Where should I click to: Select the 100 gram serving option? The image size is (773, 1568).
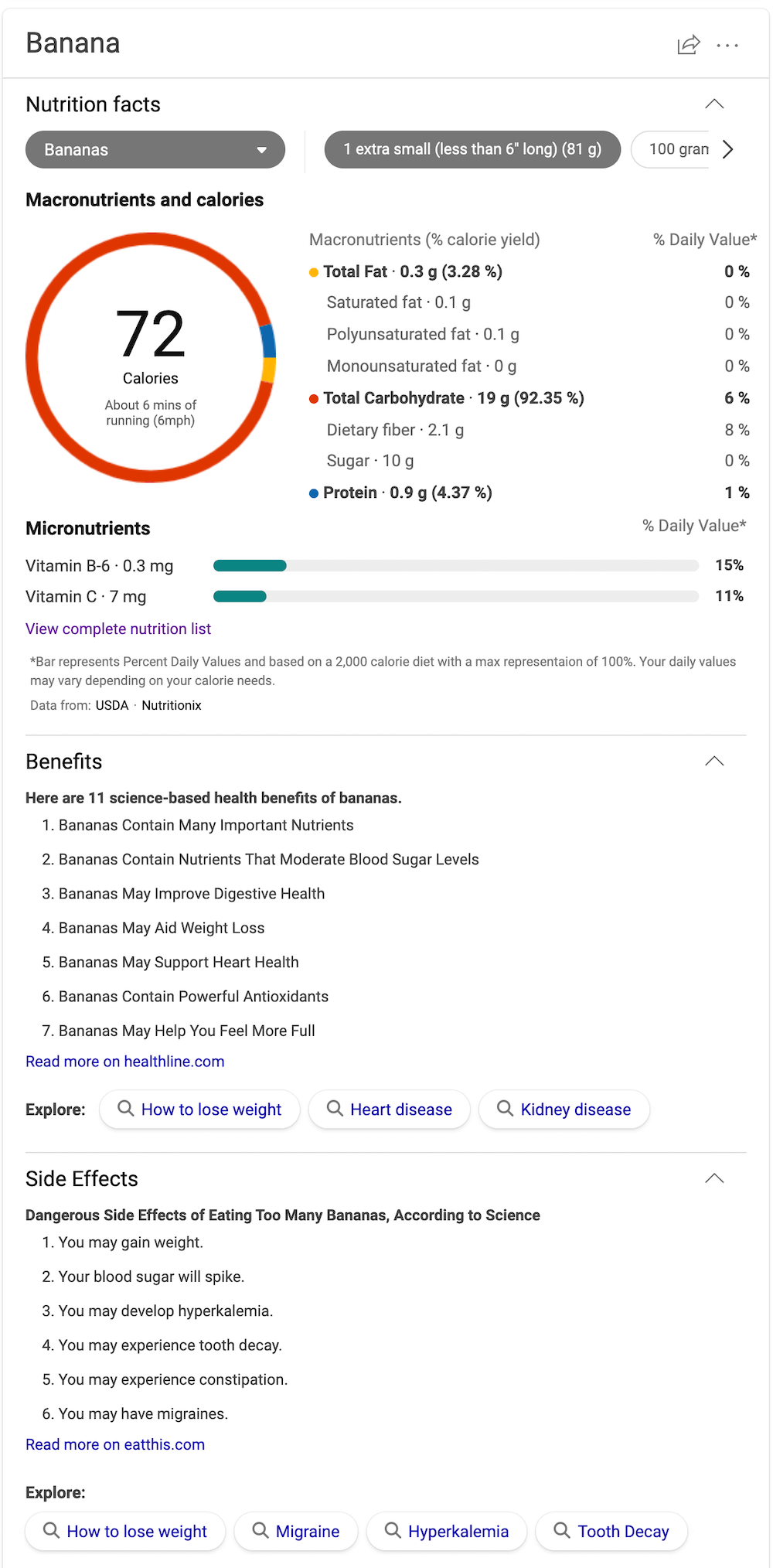[x=671, y=149]
